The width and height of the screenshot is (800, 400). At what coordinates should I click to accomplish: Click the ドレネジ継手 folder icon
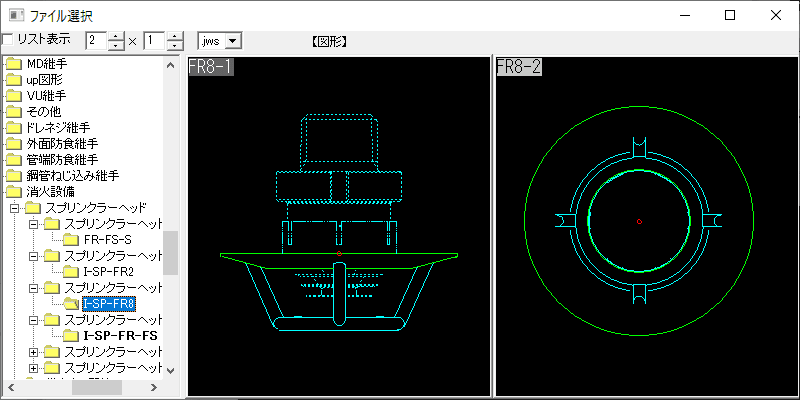point(12,128)
